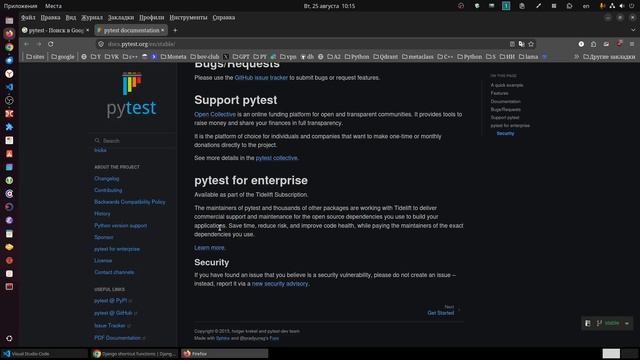This screenshot has width=640, height=360.
Task: Open the list all tabs chevron
Action: click(x=633, y=30)
